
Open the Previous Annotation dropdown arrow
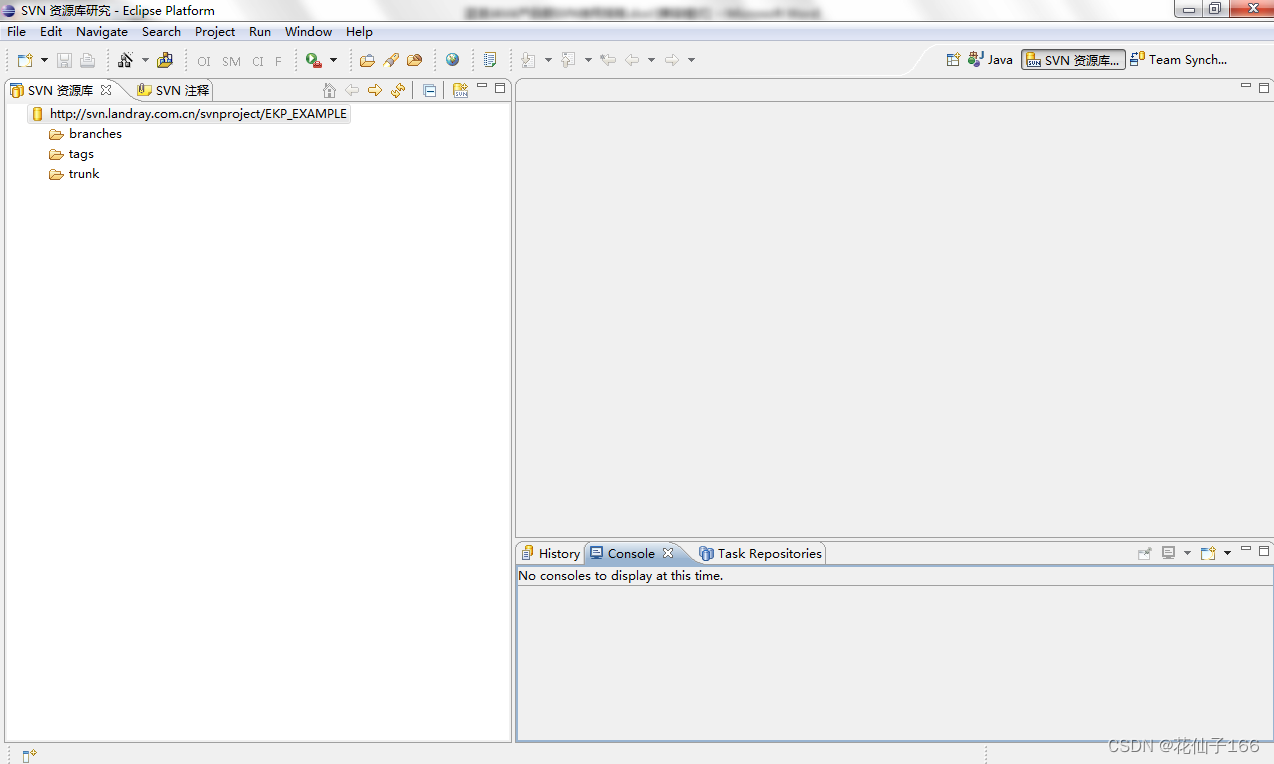588,61
